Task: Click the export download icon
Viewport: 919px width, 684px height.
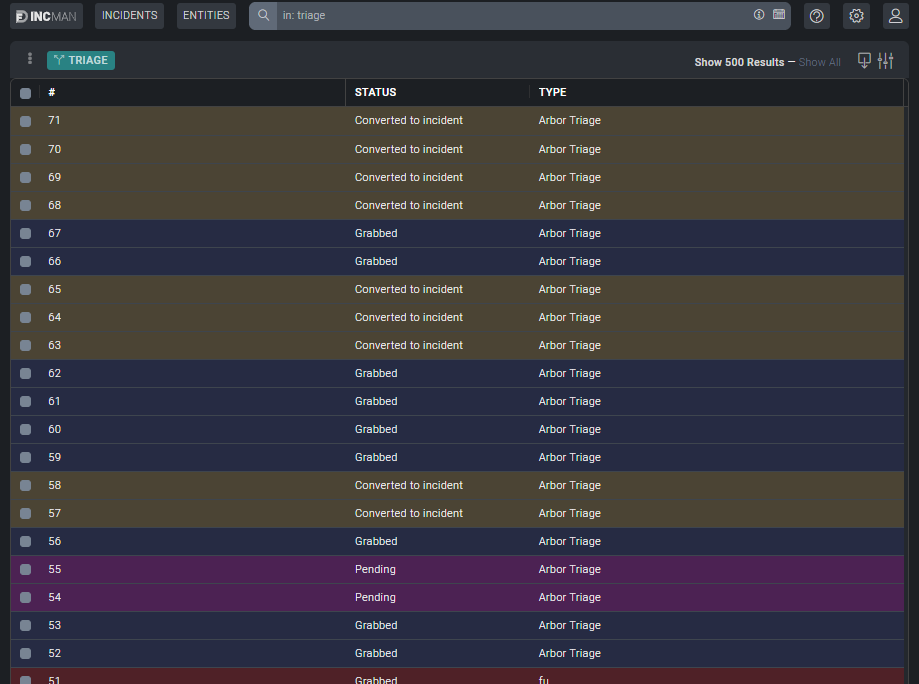Action: (x=865, y=61)
